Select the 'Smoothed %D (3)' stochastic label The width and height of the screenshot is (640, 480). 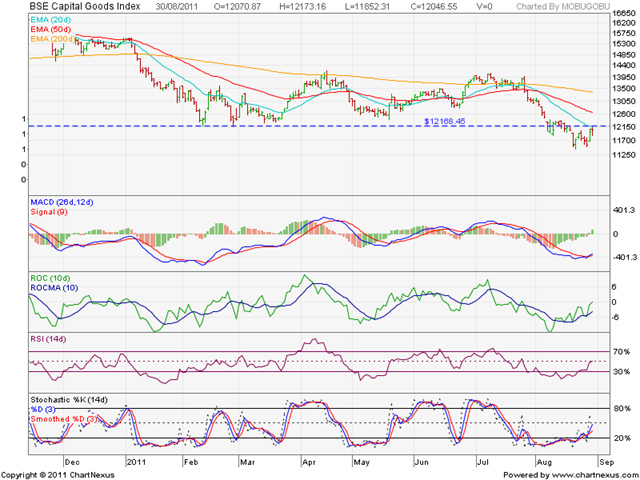(x=64, y=419)
